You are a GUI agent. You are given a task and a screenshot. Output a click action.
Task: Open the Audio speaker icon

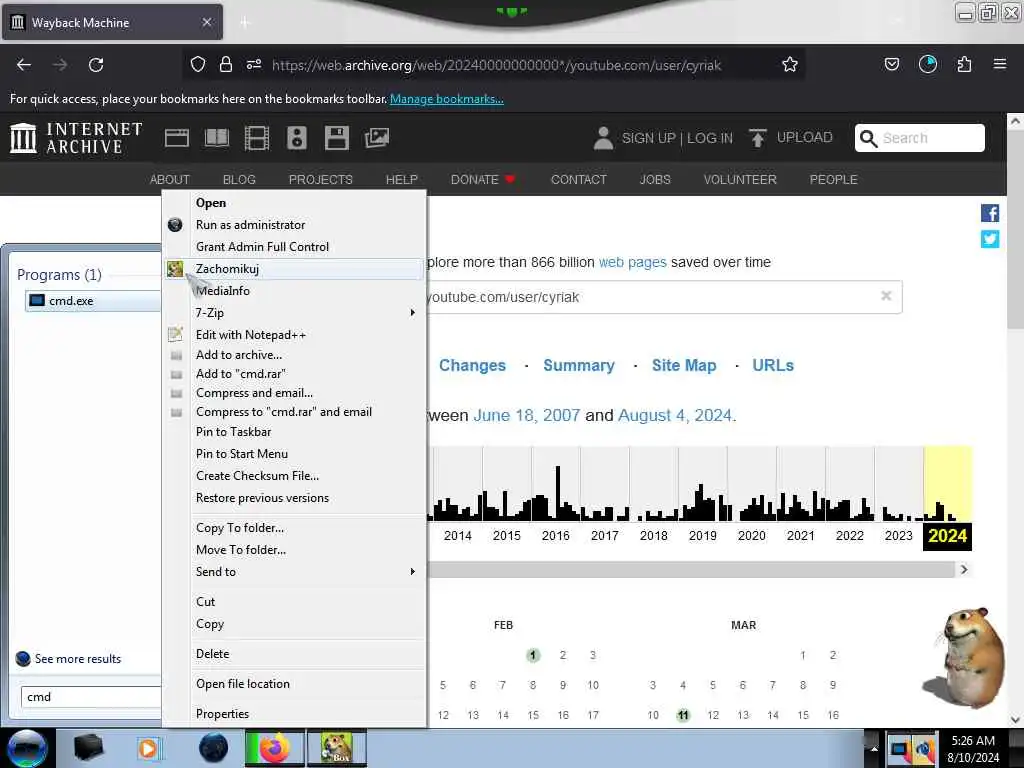click(x=296, y=138)
